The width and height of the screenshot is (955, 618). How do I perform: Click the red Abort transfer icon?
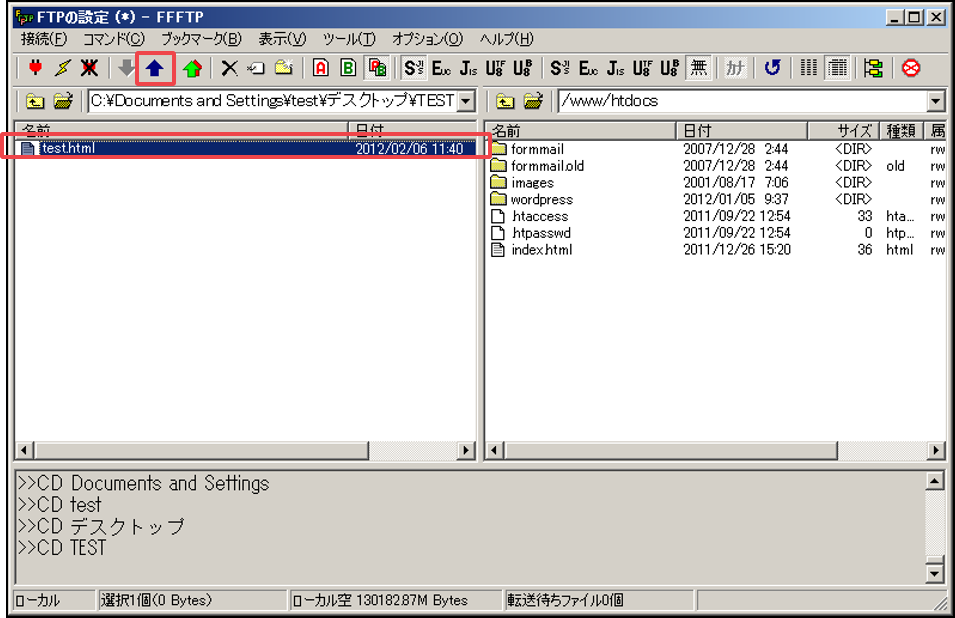click(x=911, y=68)
